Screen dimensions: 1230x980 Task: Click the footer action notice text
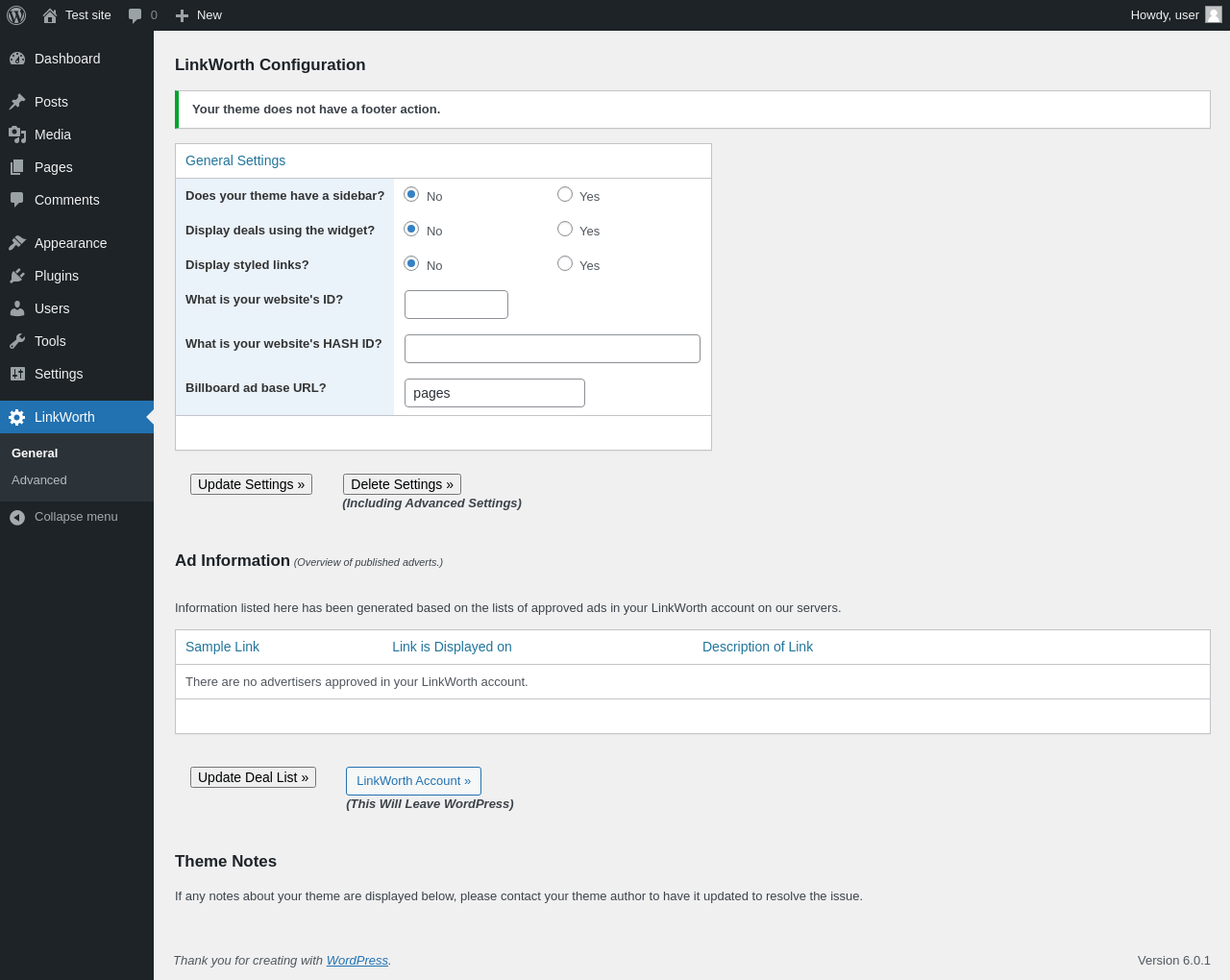click(x=316, y=110)
